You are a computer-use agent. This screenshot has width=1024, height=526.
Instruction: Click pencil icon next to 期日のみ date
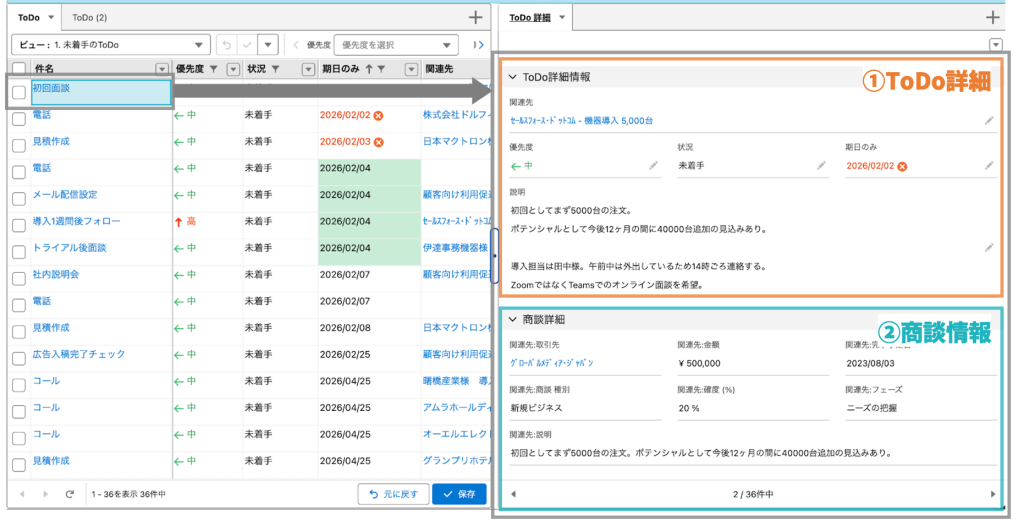coord(989,166)
